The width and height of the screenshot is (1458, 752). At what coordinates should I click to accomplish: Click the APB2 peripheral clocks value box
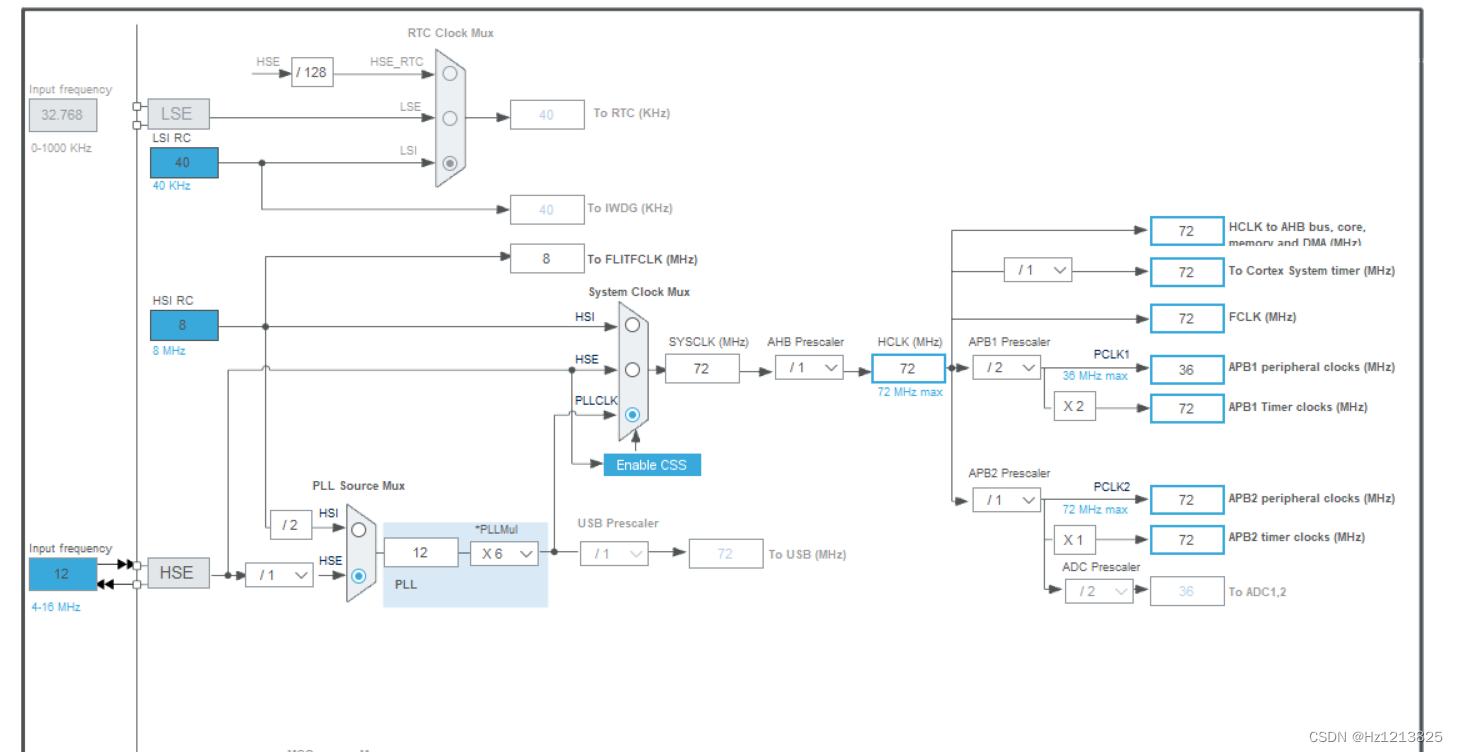click(x=1187, y=499)
